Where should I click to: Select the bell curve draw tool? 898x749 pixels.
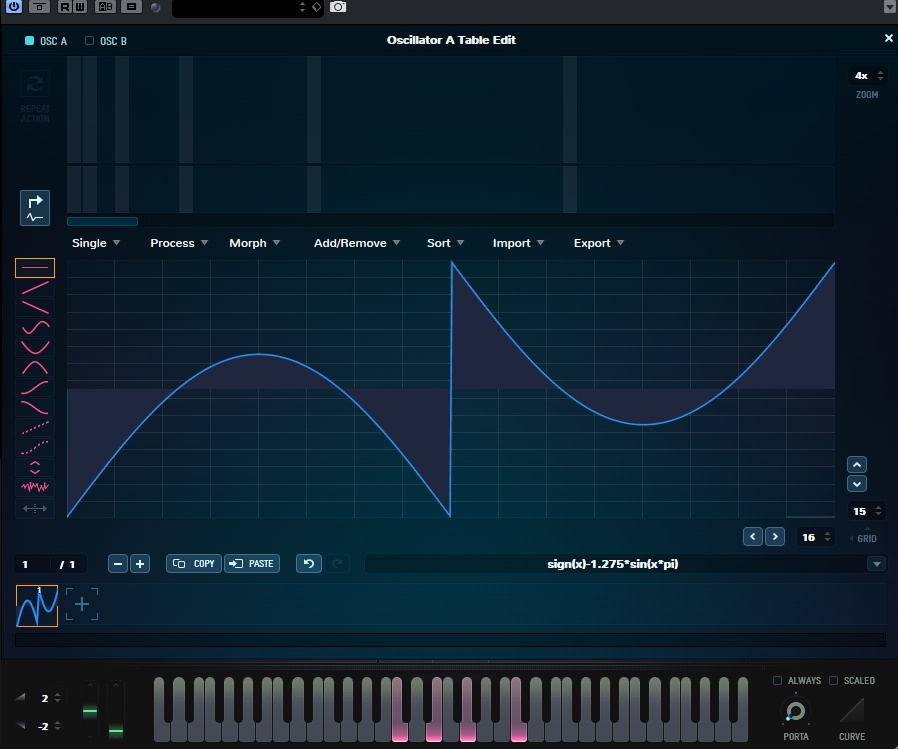(x=35, y=365)
